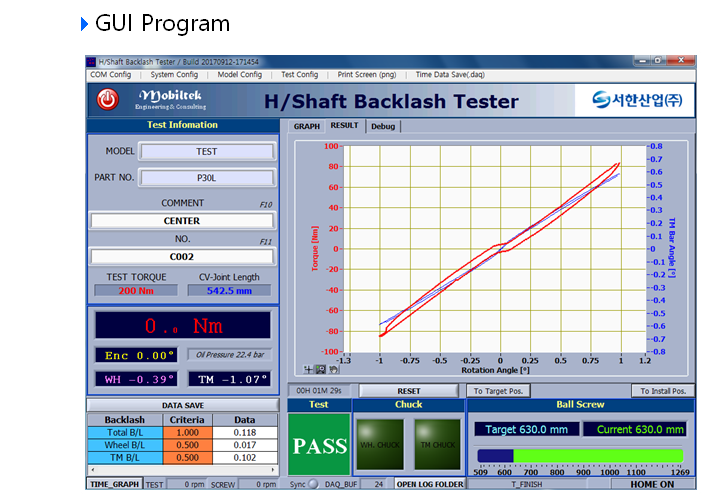Click the TIME_GRAPH button

115,484
